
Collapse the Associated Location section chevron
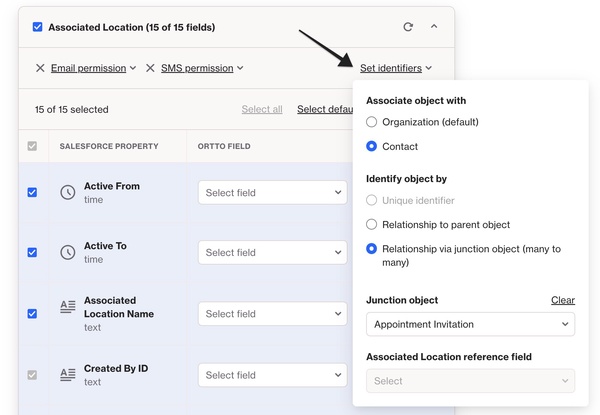click(434, 27)
